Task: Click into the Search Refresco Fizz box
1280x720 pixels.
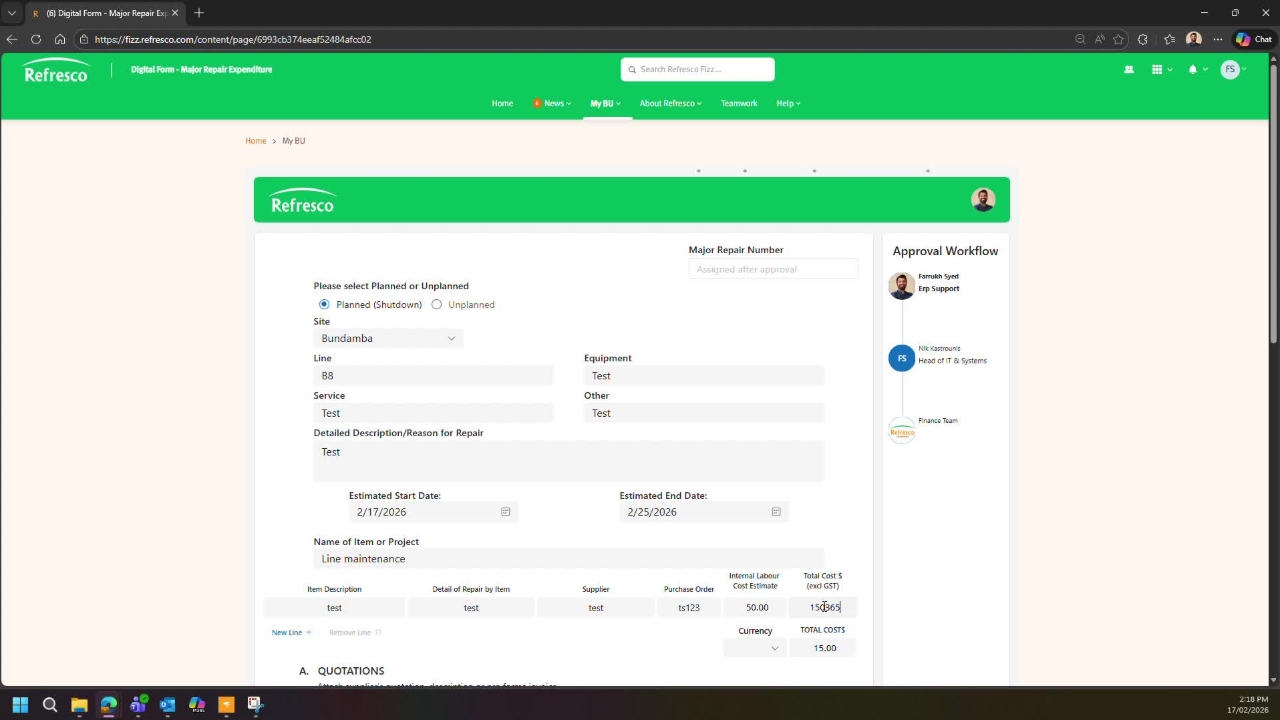Action: [697, 69]
